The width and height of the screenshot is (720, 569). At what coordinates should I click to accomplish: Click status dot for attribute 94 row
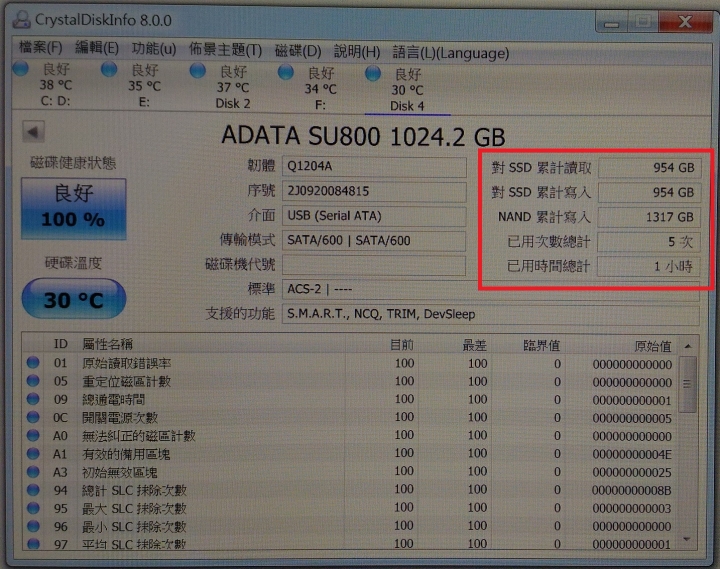(x=33, y=490)
